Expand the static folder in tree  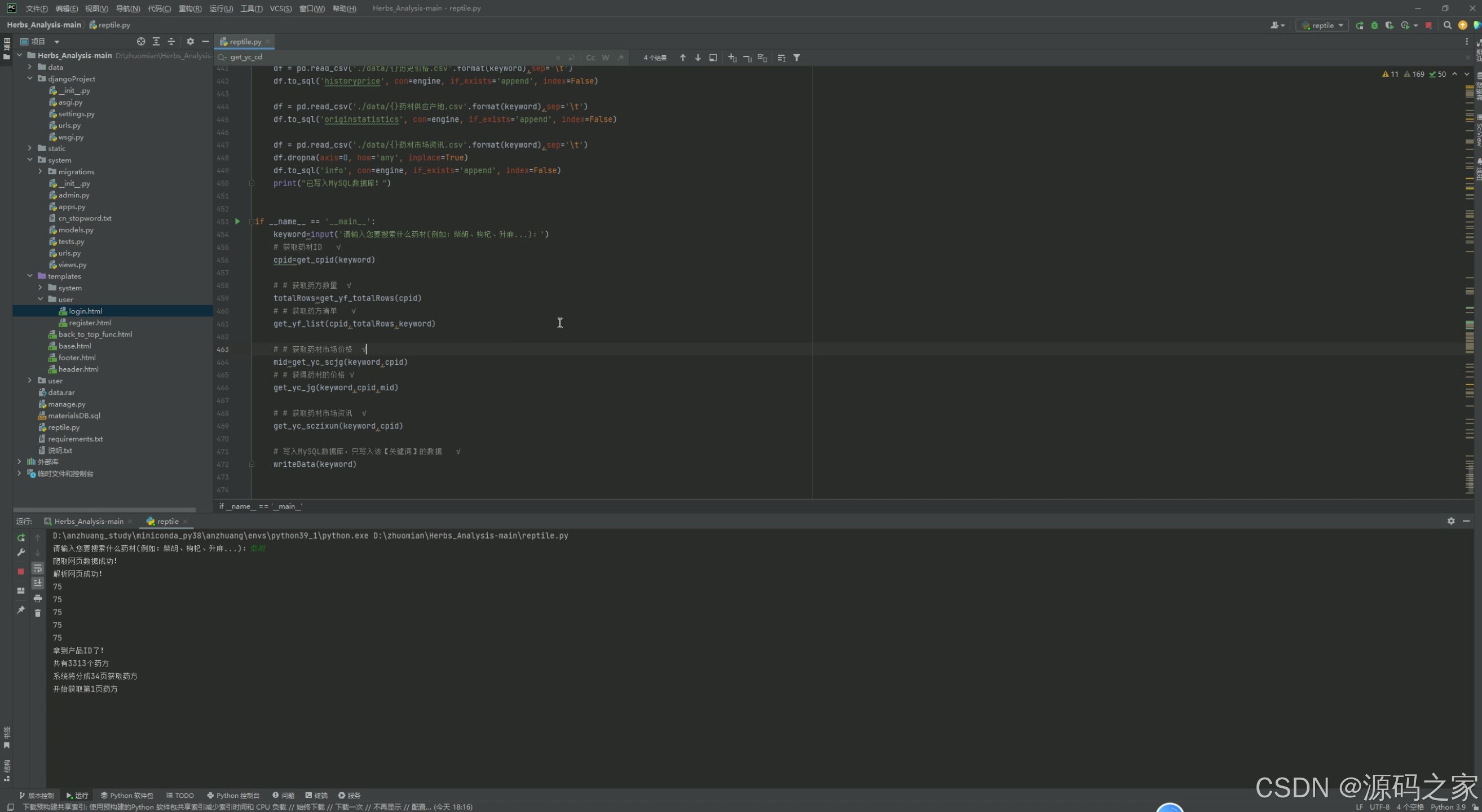coord(30,148)
